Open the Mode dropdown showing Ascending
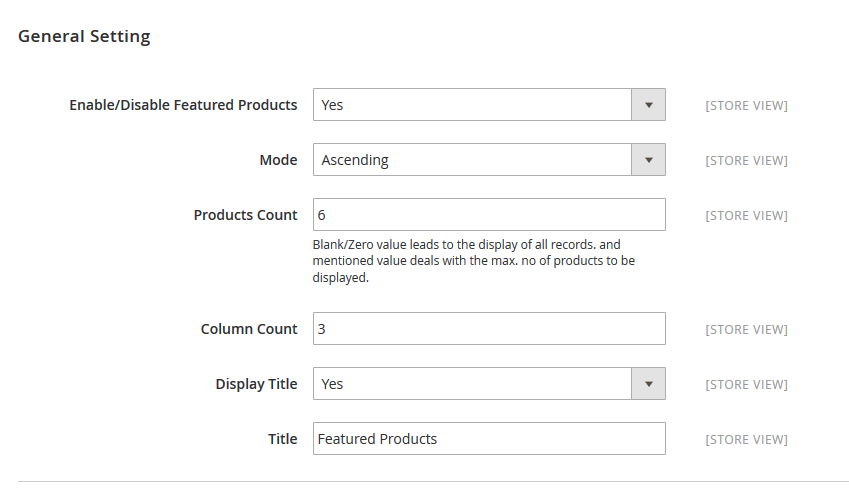Image resolution: width=849 pixels, height=488 pixels. pos(472,160)
